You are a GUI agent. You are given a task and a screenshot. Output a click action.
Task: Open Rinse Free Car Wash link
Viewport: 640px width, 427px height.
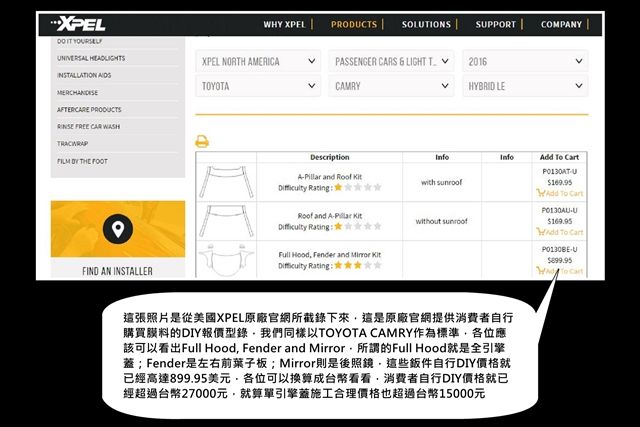89,127
